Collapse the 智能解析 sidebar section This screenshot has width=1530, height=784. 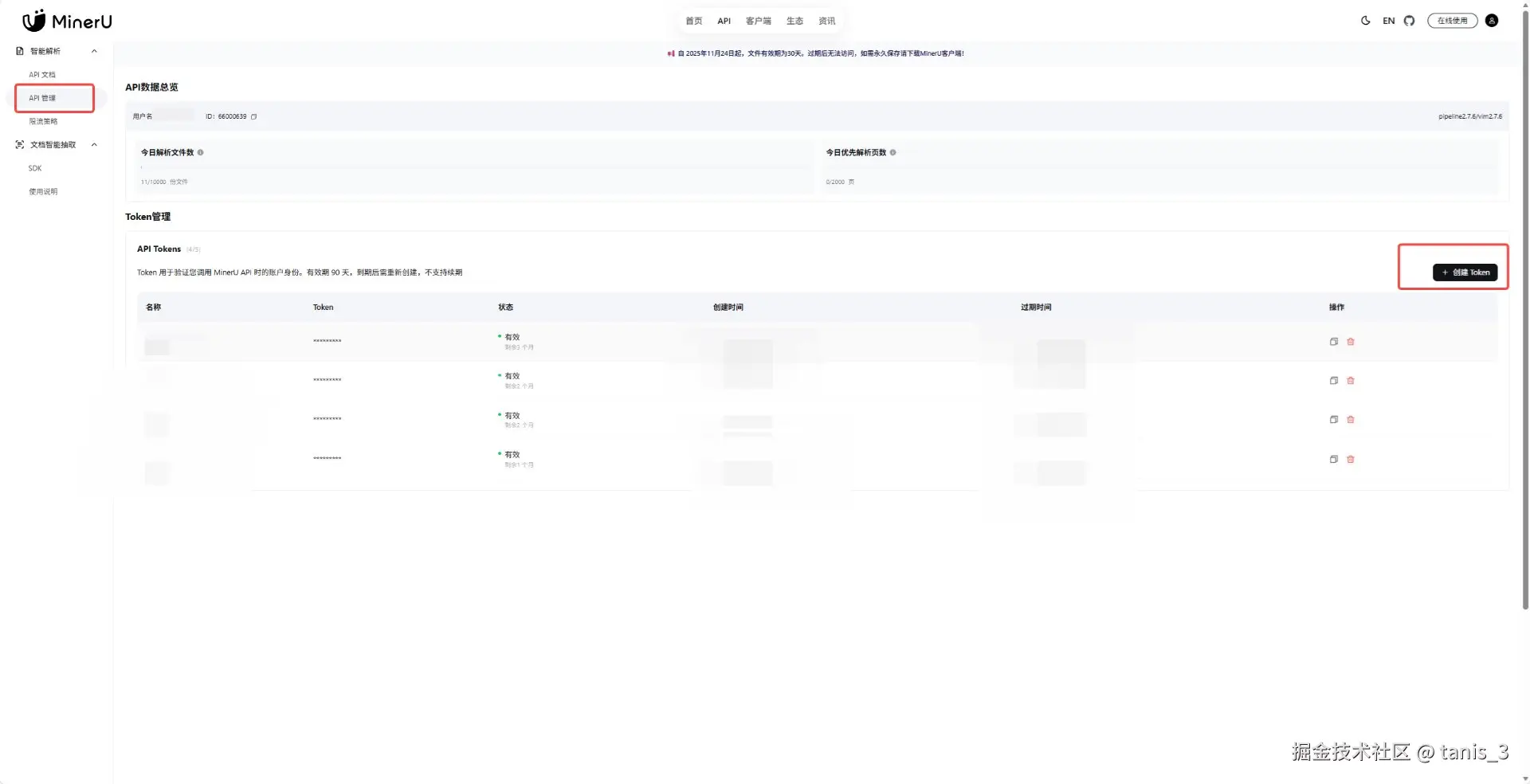click(94, 51)
